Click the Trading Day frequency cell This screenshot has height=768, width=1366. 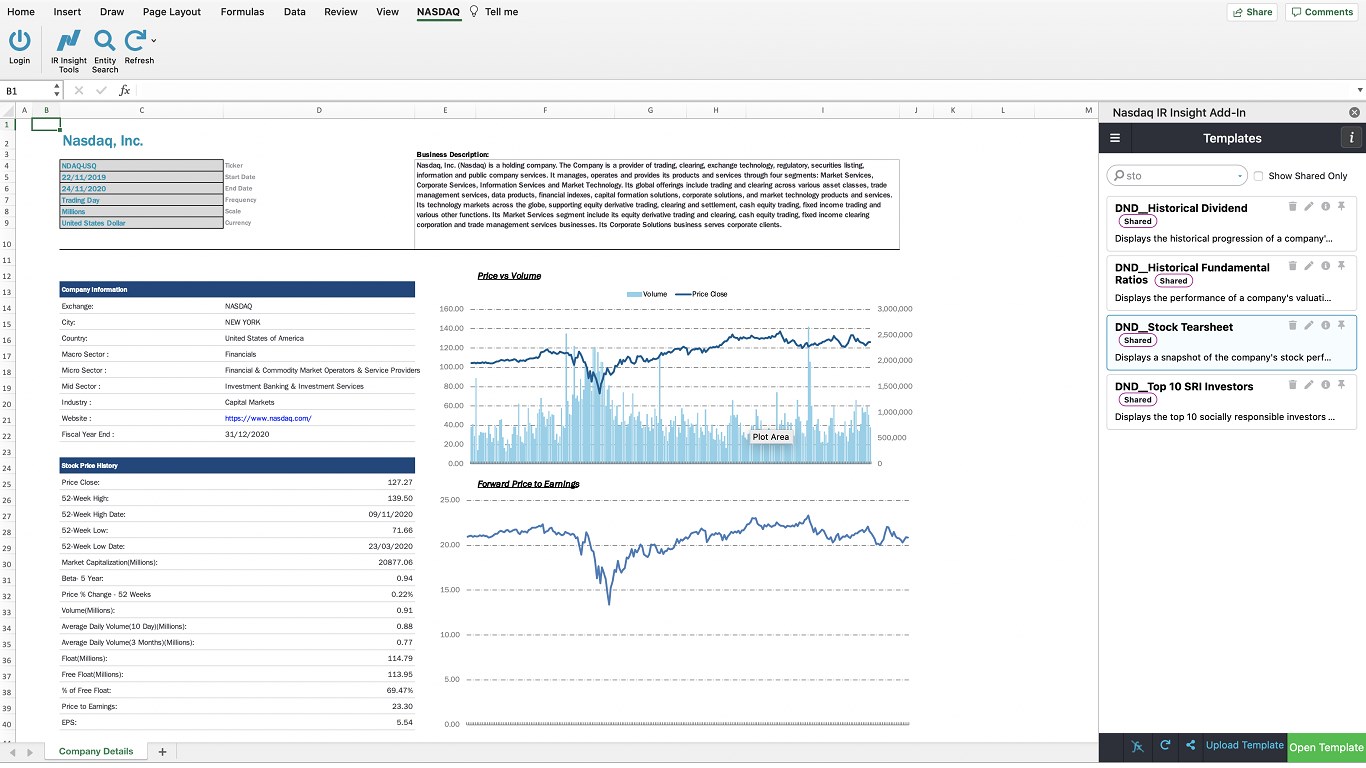pyautogui.click(x=141, y=200)
